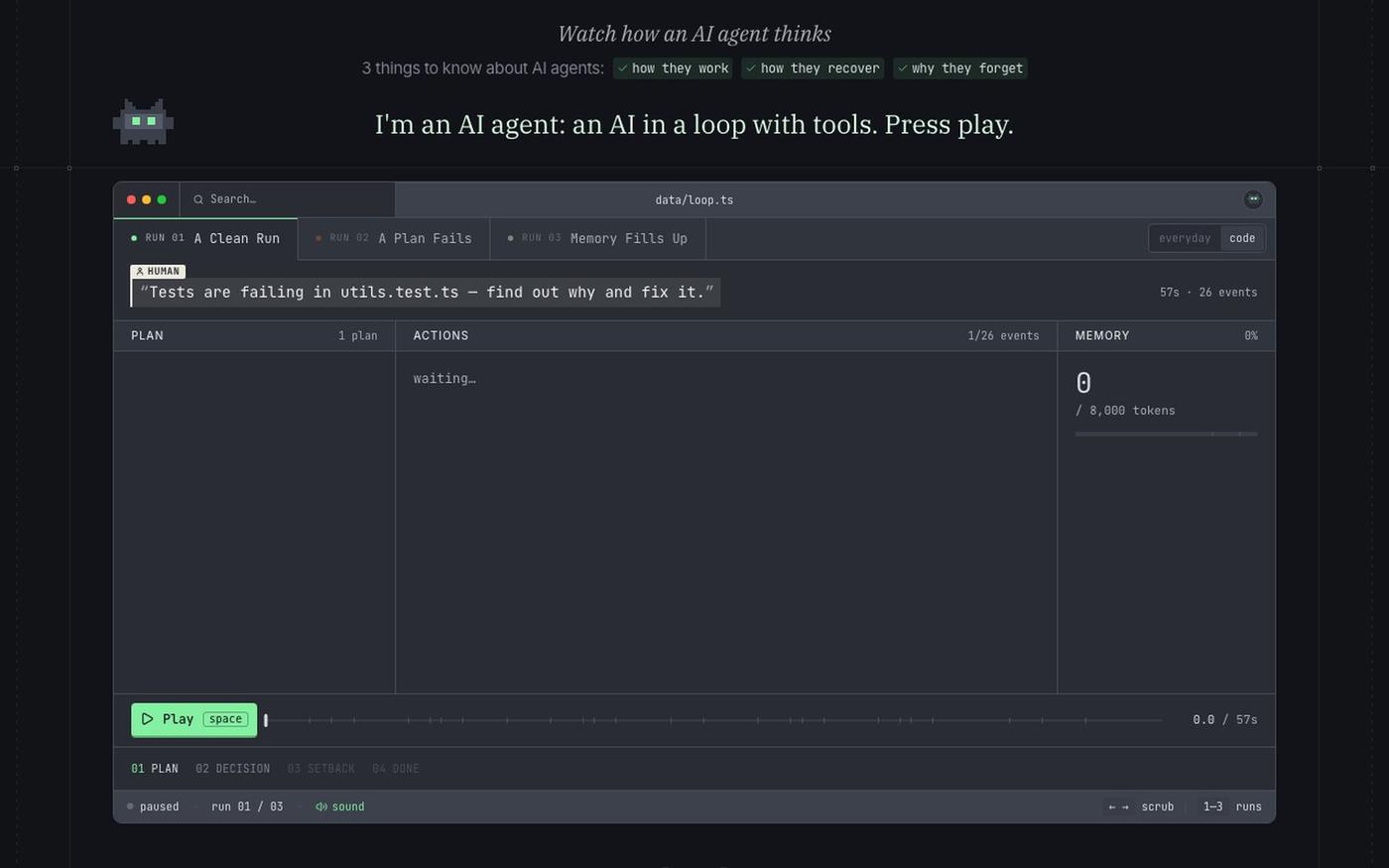
Task: Click the search magnifier icon
Action: point(198,199)
